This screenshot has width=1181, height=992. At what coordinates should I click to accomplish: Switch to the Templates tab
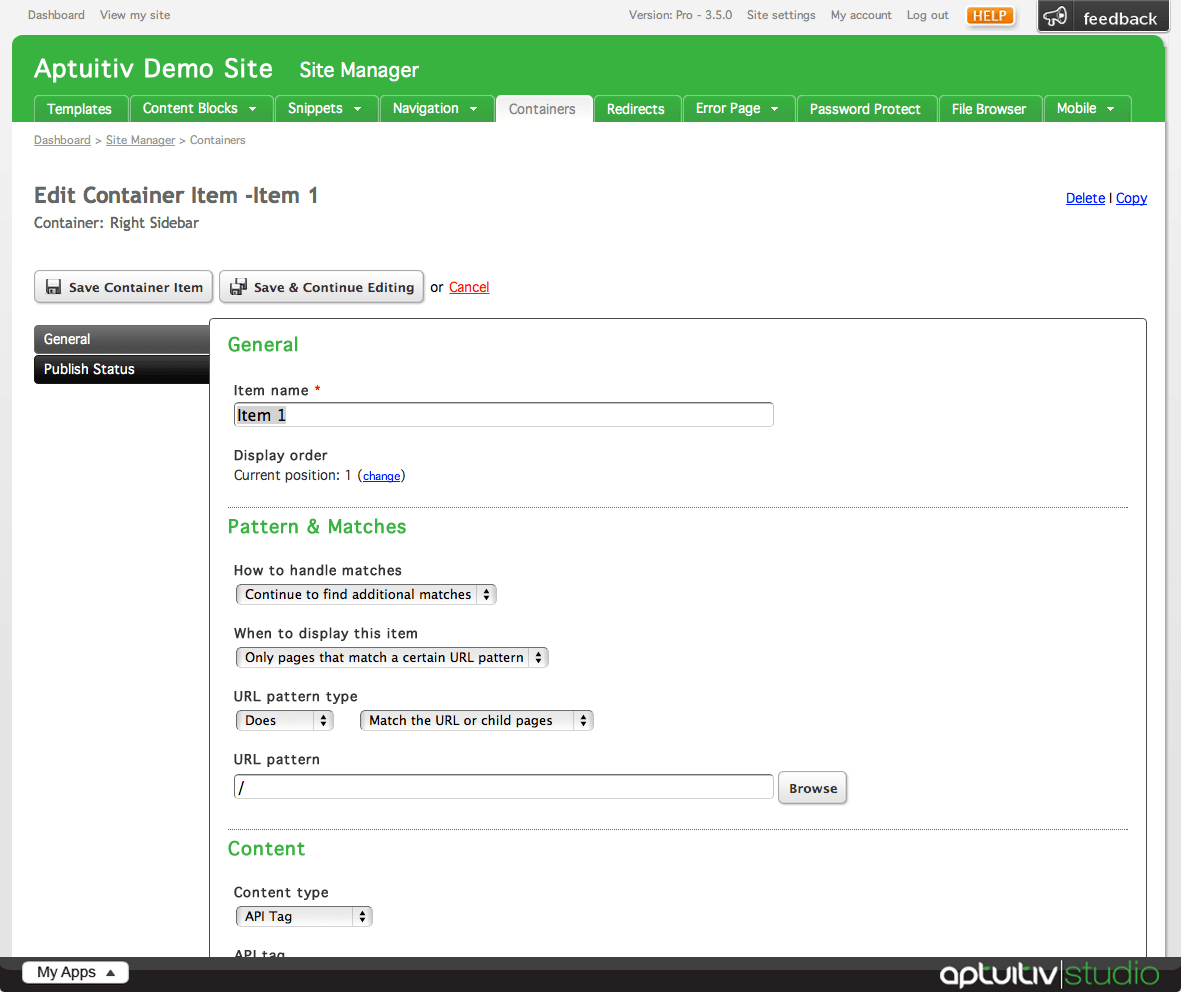click(79, 108)
